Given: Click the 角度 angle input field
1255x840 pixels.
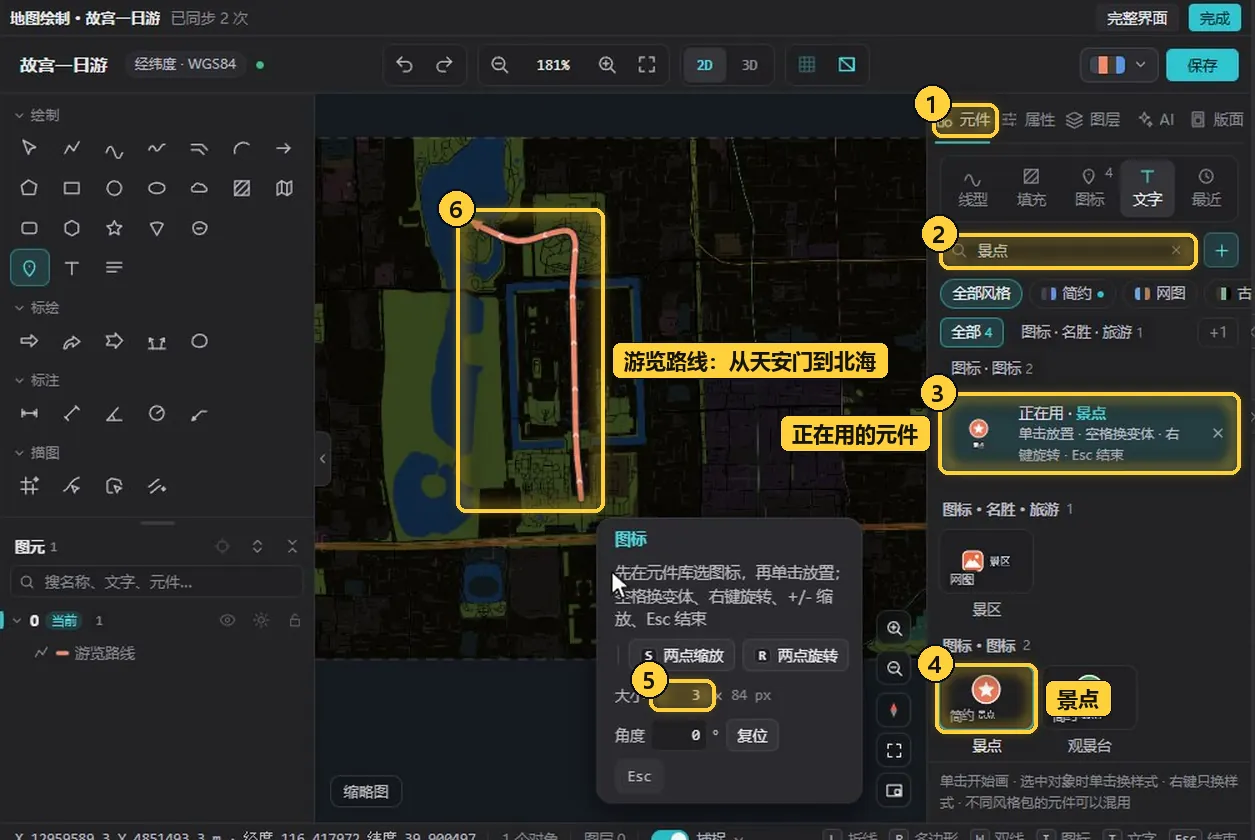Looking at the screenshot, I should [x=680, y=736].
